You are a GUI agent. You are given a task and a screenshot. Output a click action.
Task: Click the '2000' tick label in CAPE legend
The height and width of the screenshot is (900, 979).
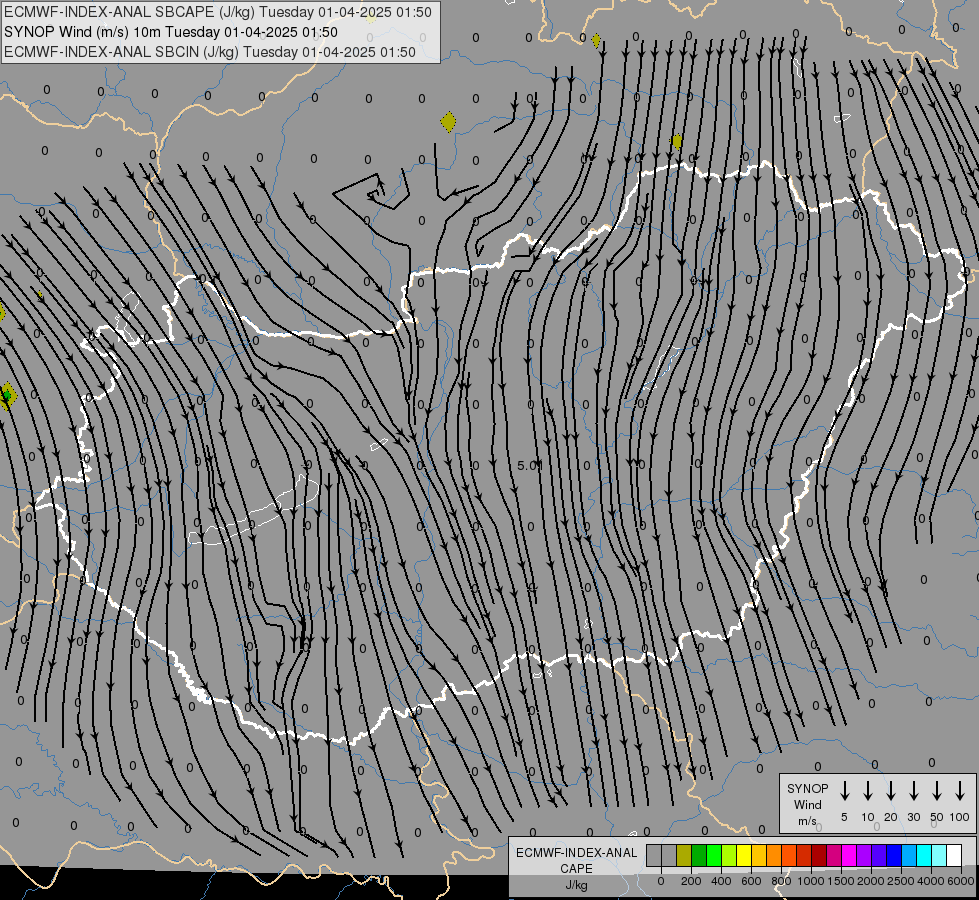[x=871, y=881]
